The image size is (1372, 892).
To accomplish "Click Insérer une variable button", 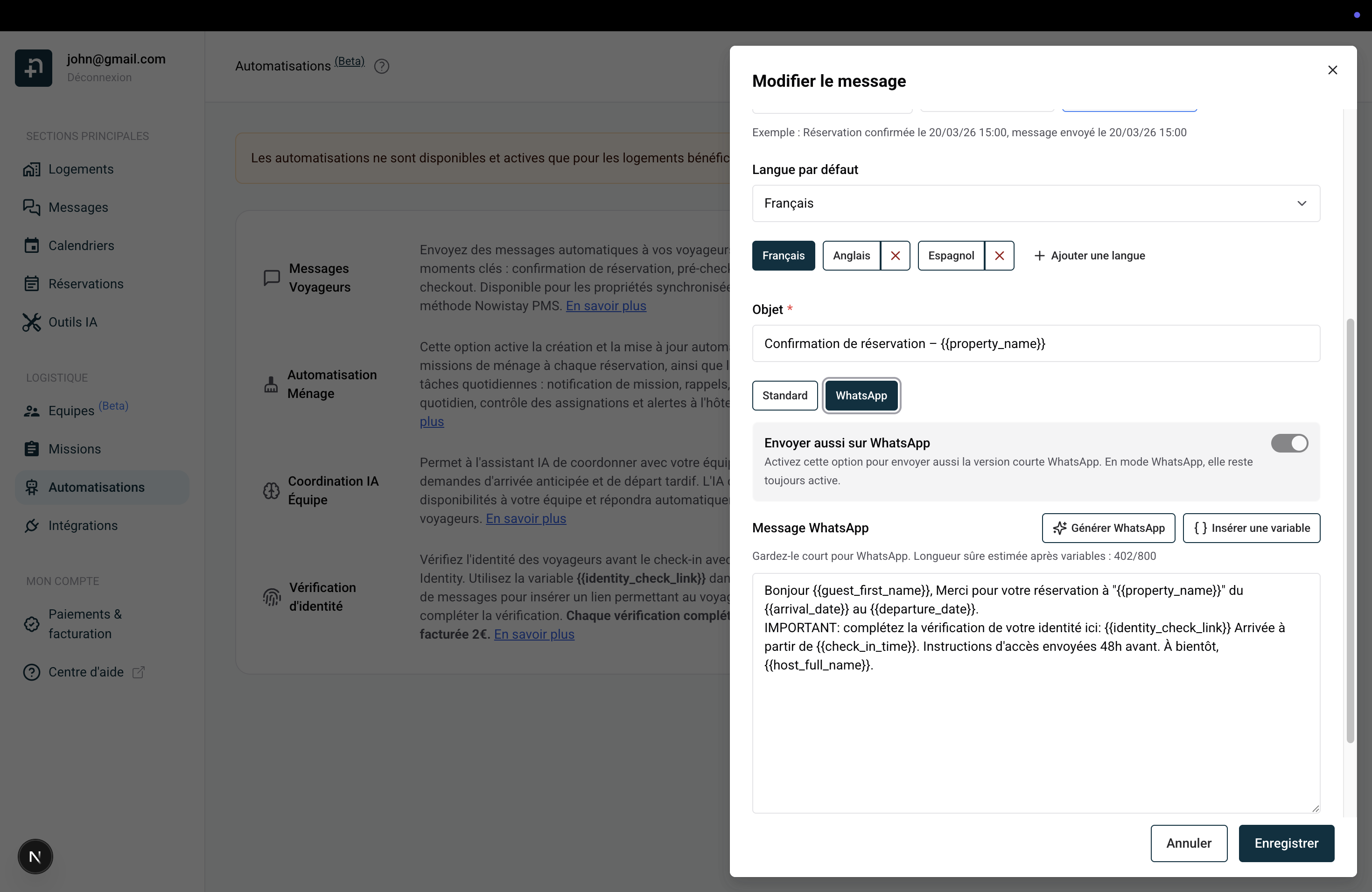I will [x=1252, y=528].
